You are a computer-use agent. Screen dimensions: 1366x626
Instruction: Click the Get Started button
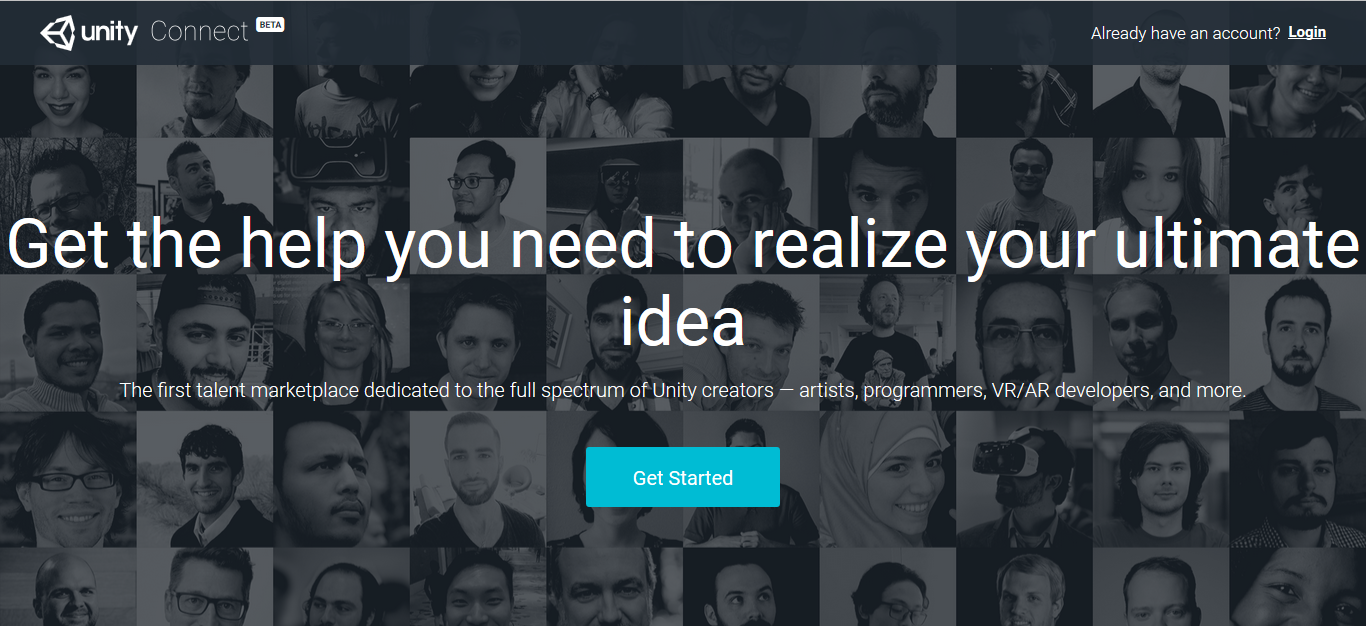pyautogui.click(x=683, y=477)
